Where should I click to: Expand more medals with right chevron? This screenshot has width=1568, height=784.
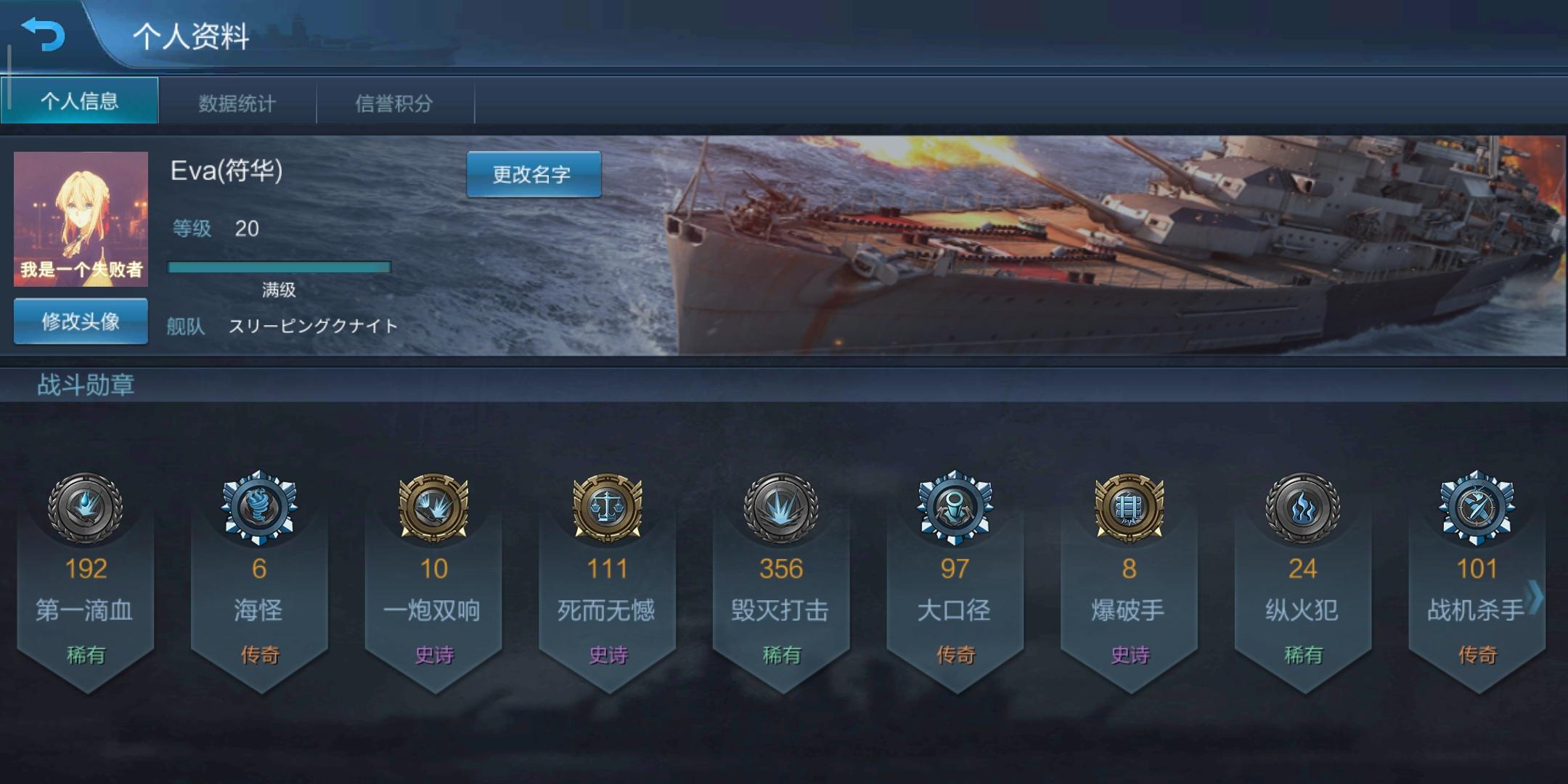[1535, 597]
